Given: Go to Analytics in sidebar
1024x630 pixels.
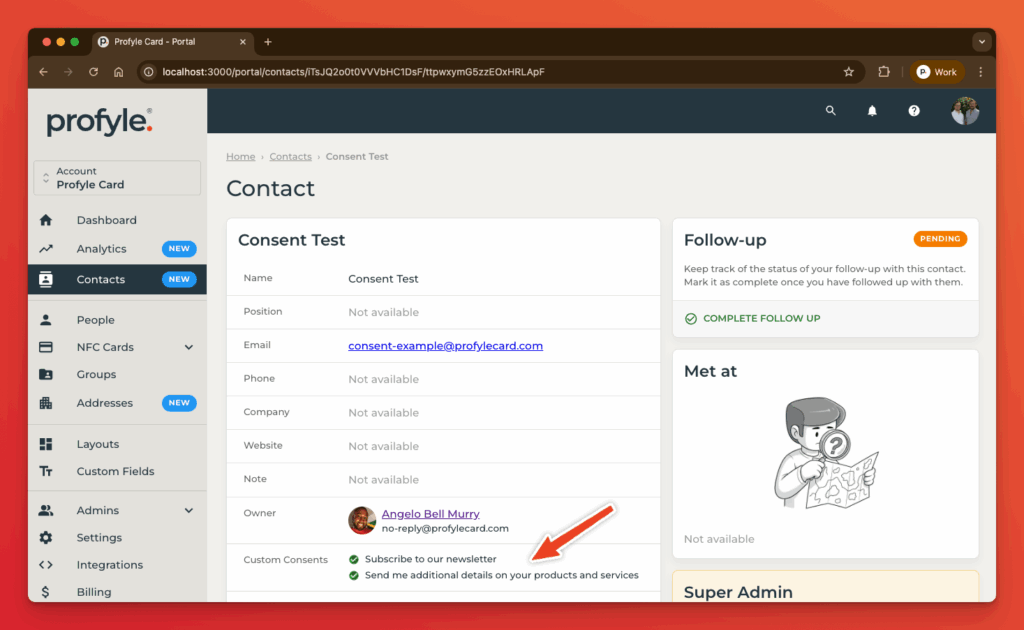Looking at the screenshot, I should point(101,249).
